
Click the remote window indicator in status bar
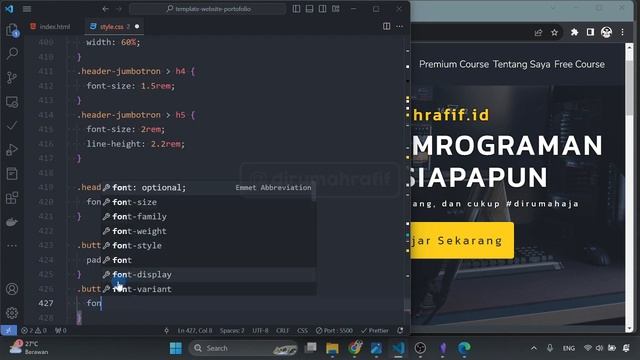9,330
